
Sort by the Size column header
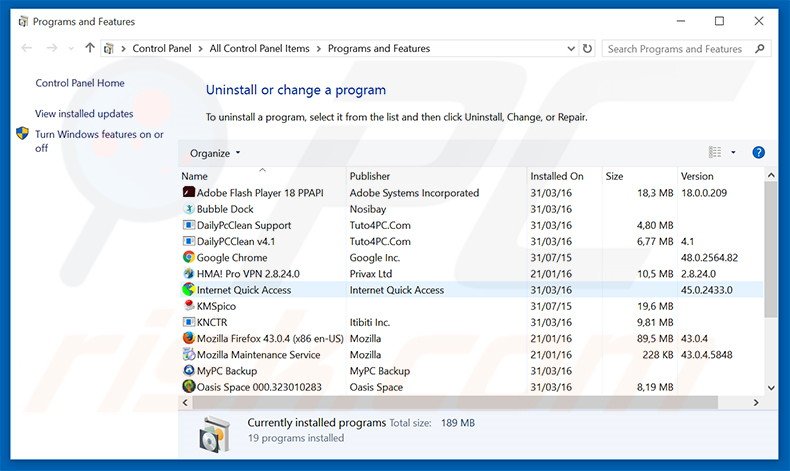[x=614, y=176]
